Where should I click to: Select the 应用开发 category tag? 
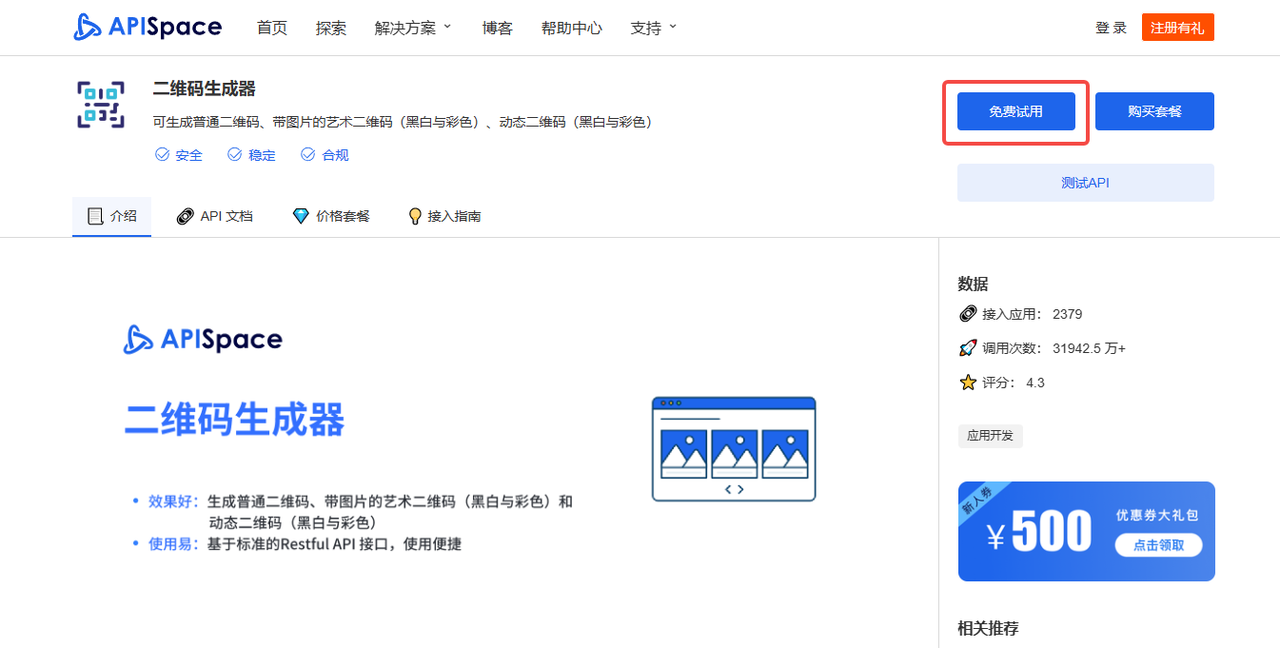pyautogui.click(x=990, y=435)
